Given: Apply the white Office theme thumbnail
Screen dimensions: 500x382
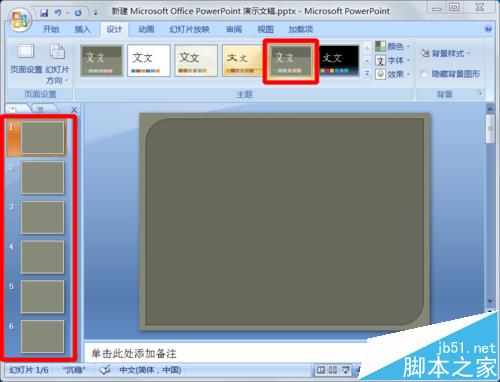Looking at the screenshot, I should coord(149,60).
